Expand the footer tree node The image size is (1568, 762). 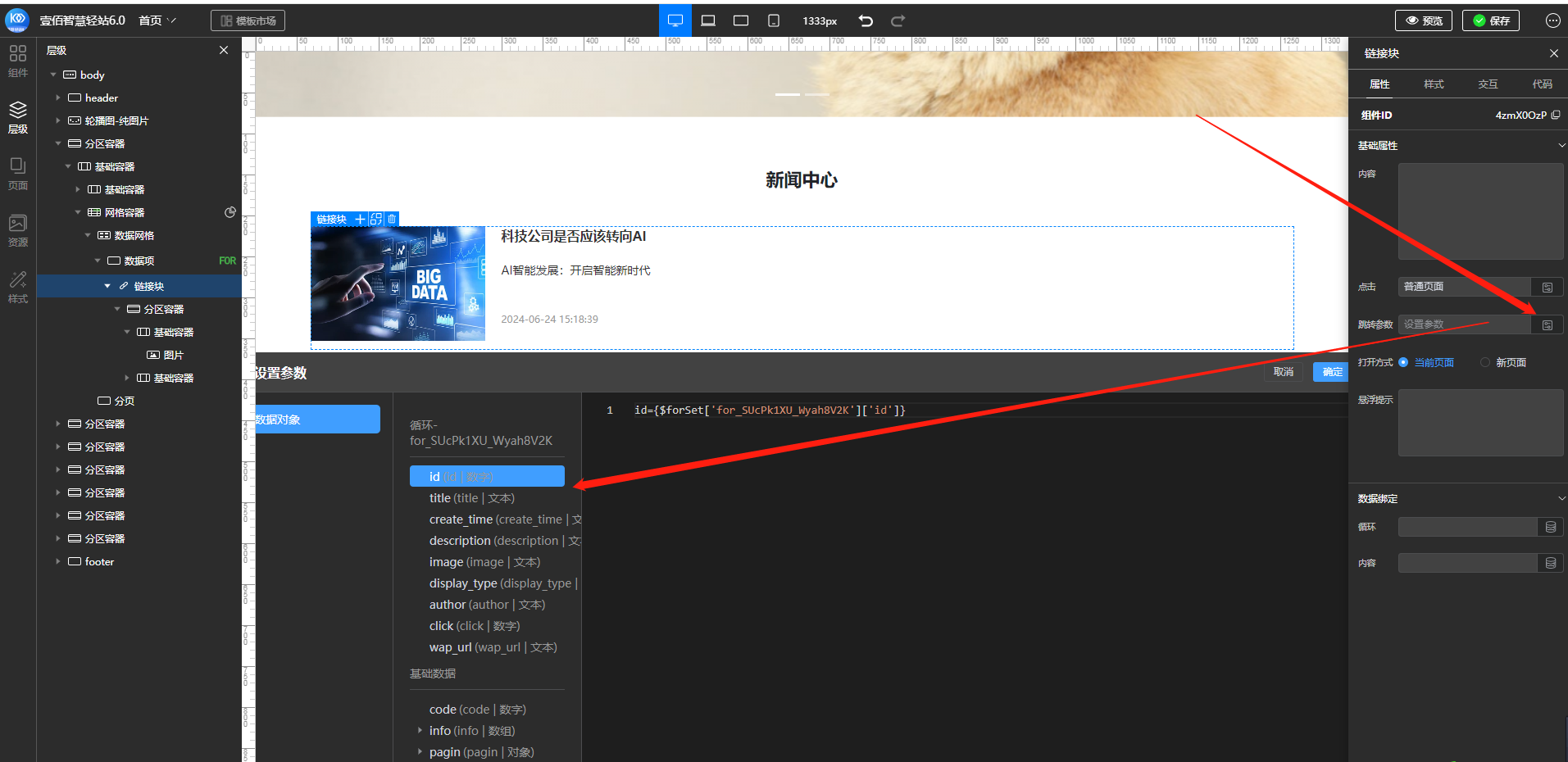(58, 561)
